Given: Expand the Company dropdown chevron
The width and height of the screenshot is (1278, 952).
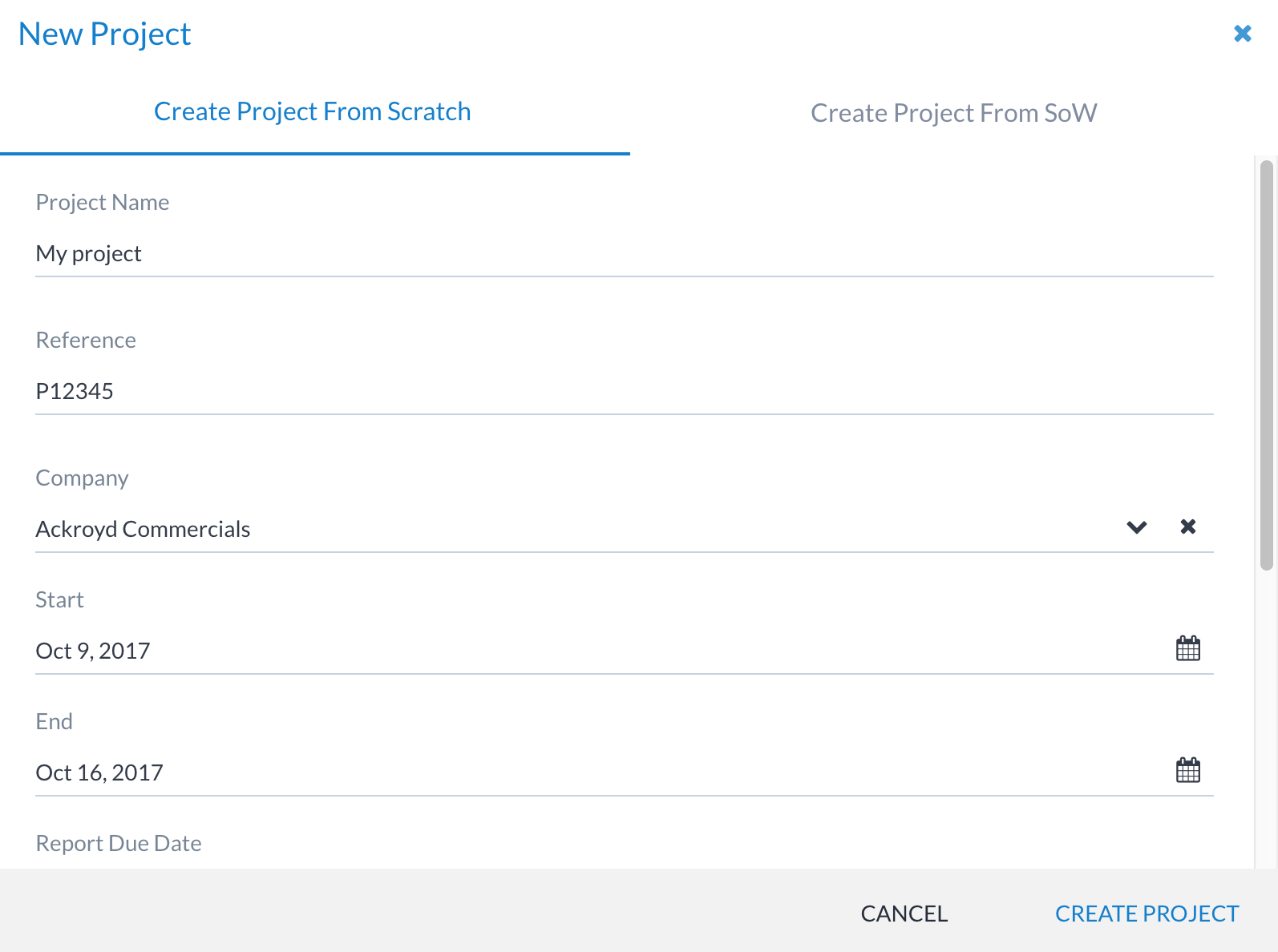Looking at the screenshot, I should coord(1136,527).
